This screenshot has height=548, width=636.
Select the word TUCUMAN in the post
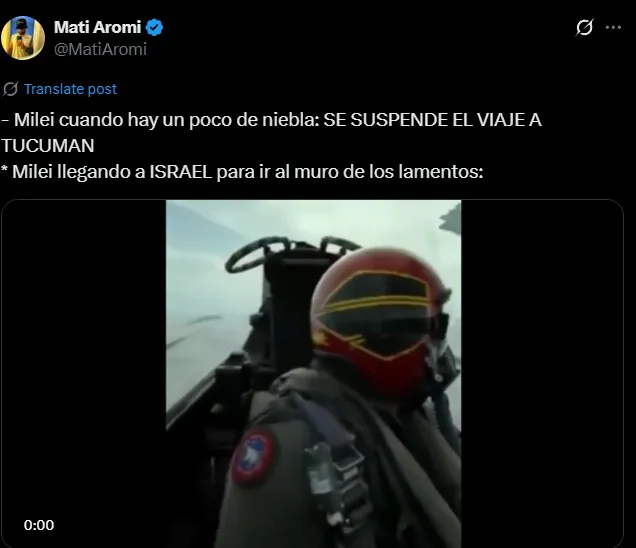(x=48, y=146)
